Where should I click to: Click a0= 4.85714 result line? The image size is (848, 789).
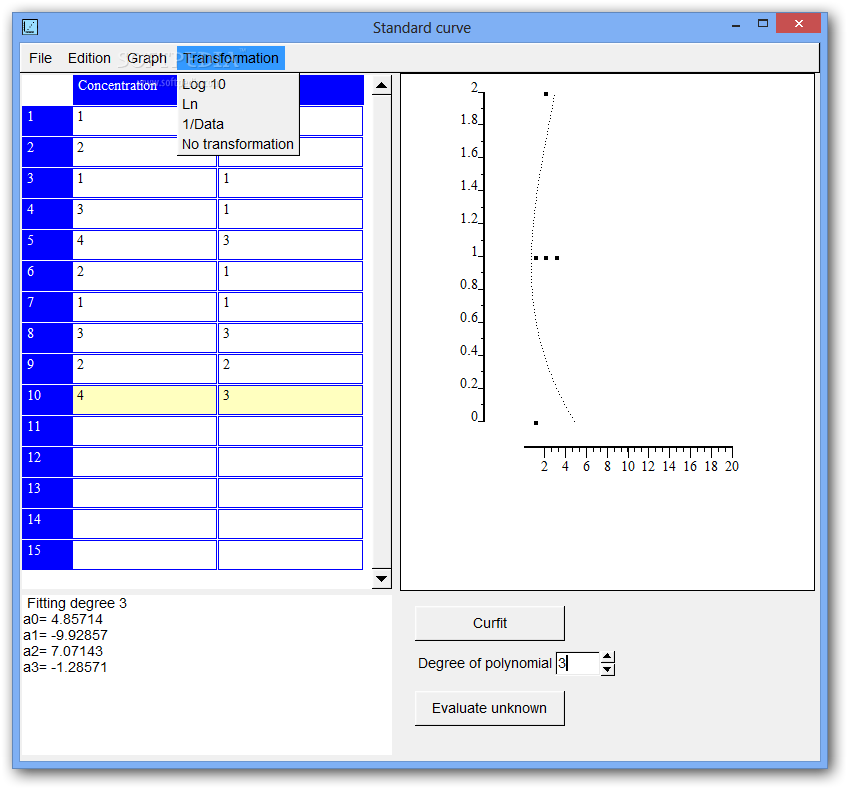click(x=63, y=619)
